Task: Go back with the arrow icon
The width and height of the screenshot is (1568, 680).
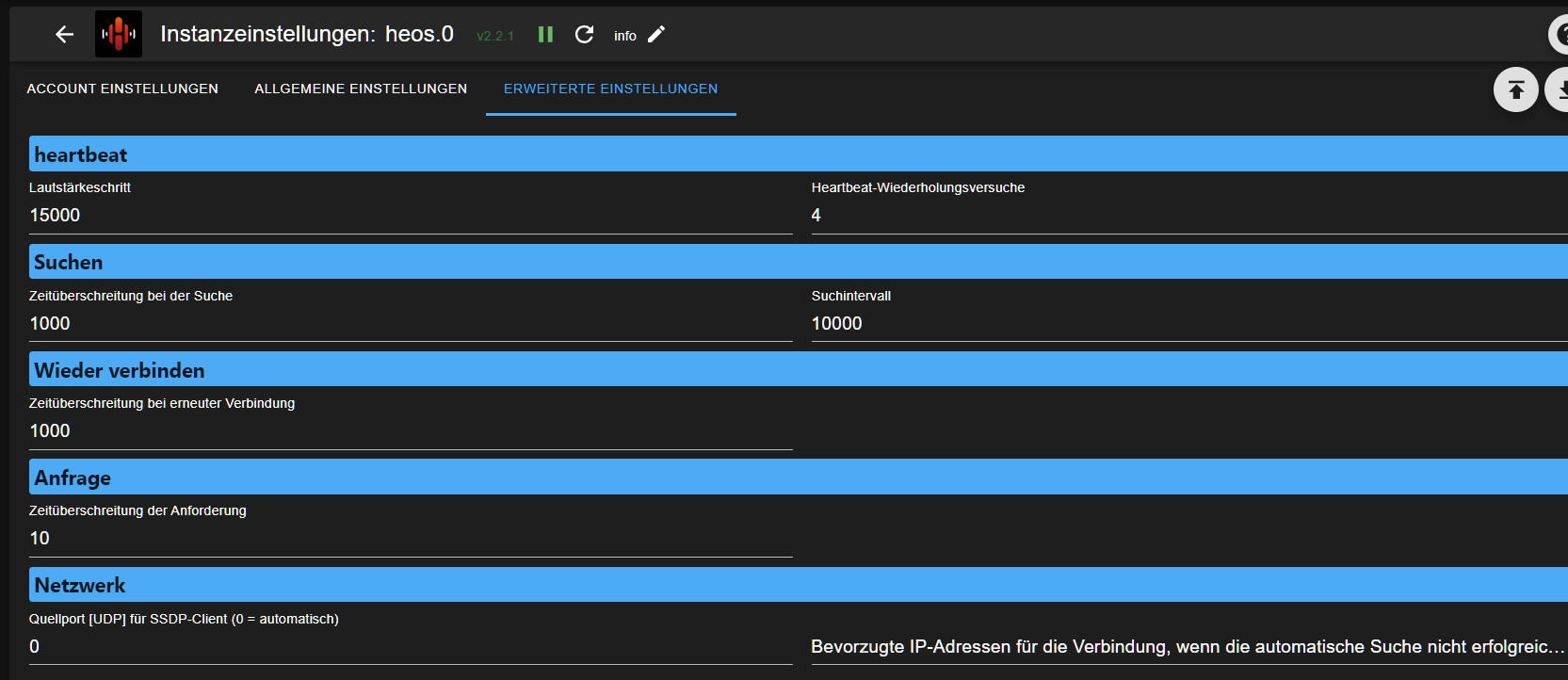Action: pos(64,35)
